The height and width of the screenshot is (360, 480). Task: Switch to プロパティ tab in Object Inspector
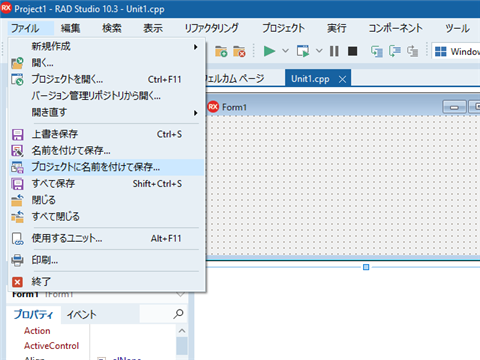pyautogui.click(x=33, y=314)
